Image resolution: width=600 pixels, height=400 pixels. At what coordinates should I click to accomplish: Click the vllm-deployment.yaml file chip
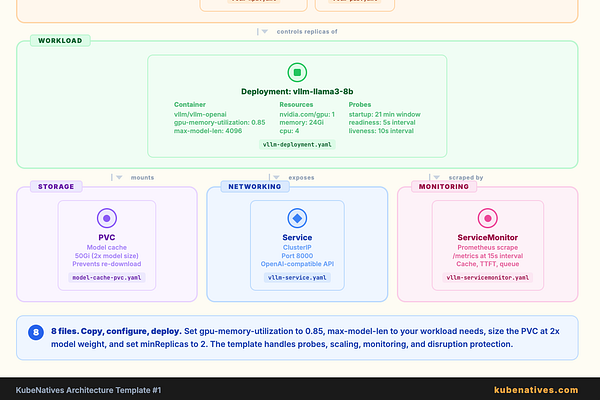click(x=297, y=145)
